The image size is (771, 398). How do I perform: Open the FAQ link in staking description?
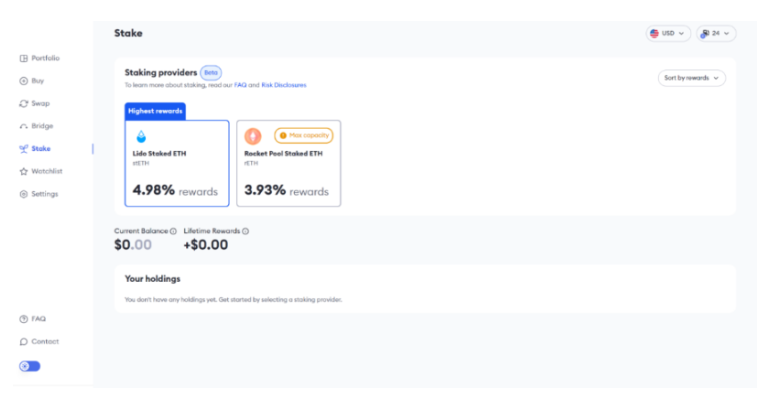240,85
